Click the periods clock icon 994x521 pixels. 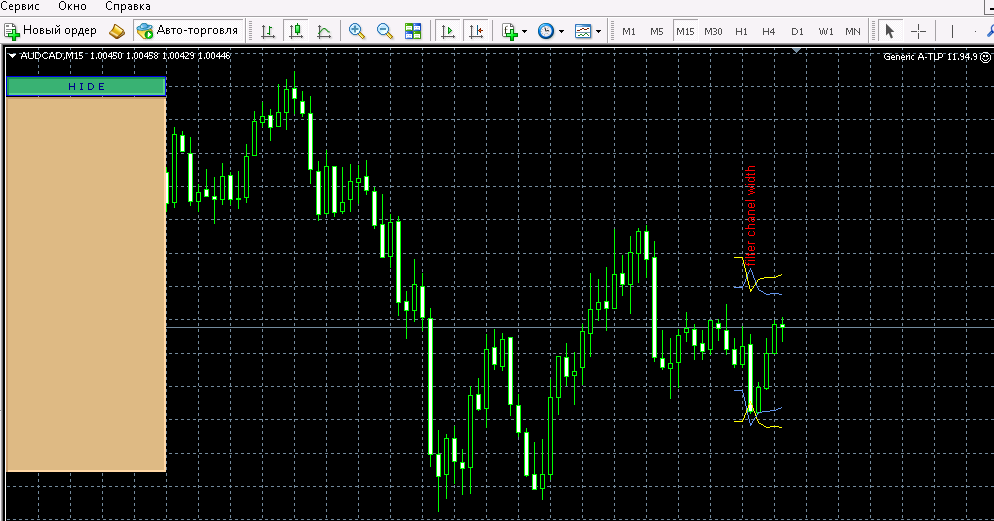coord(546,30)
